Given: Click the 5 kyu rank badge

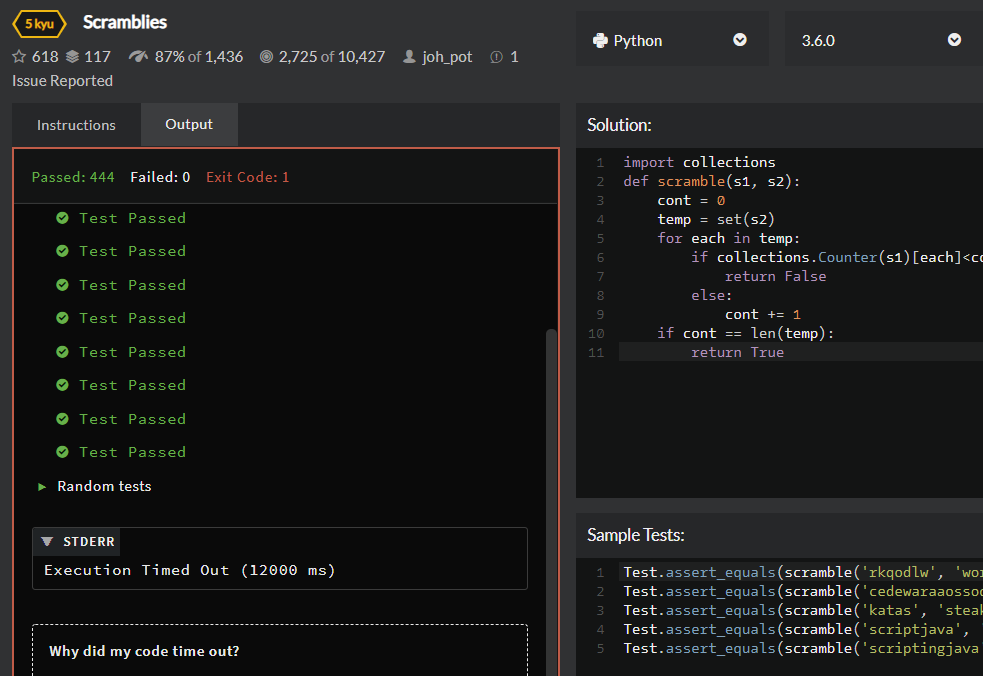Looking at the screenshot, I should pyautogui.click(x=39, y=23).
